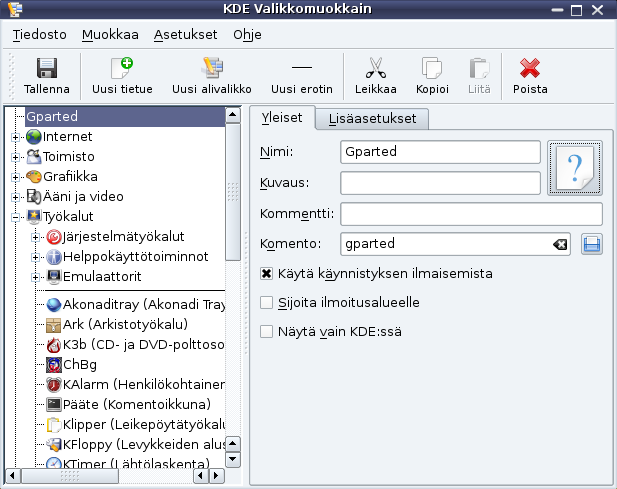Image resolution: width=617 pixels, height=489 pixels.
Task: Click the horizontal scrollbar thumb of the tree
Action: (x=70, y=476)
